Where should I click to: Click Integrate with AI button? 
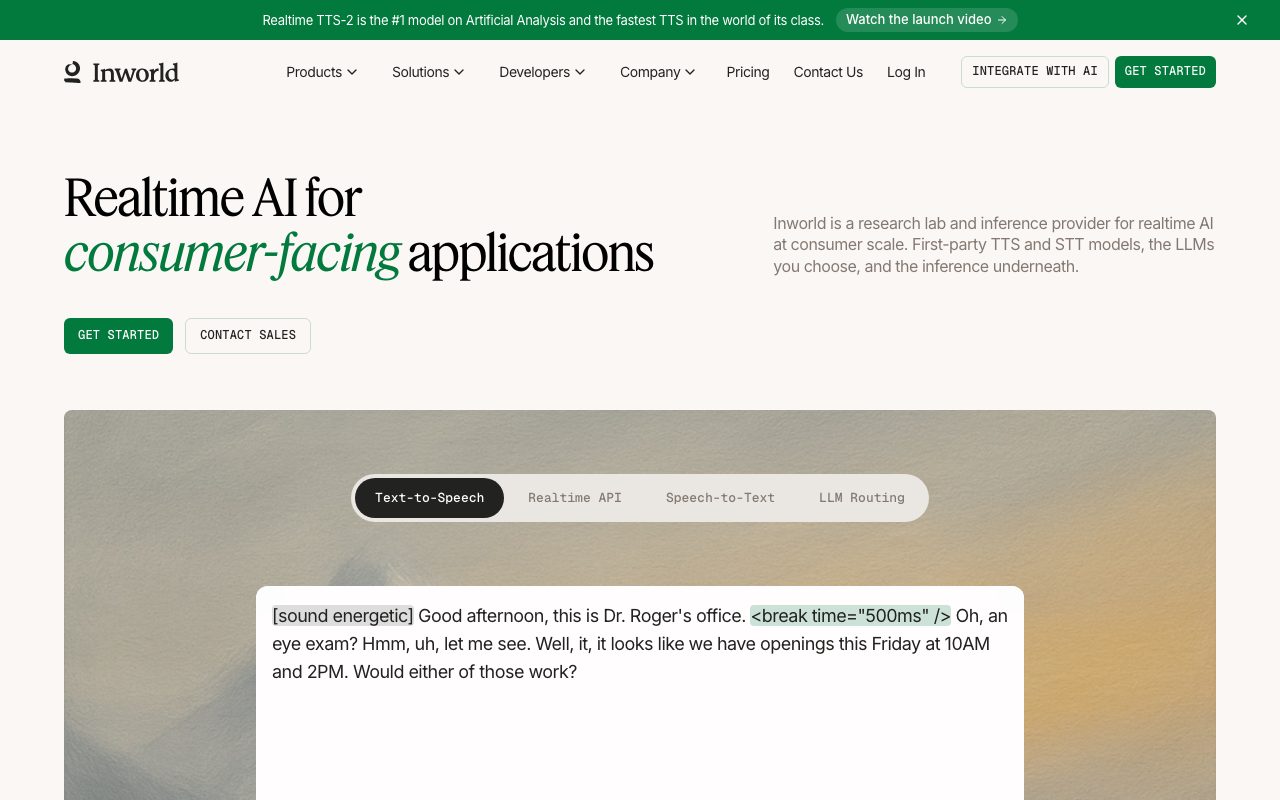[x=1035, y=72]
